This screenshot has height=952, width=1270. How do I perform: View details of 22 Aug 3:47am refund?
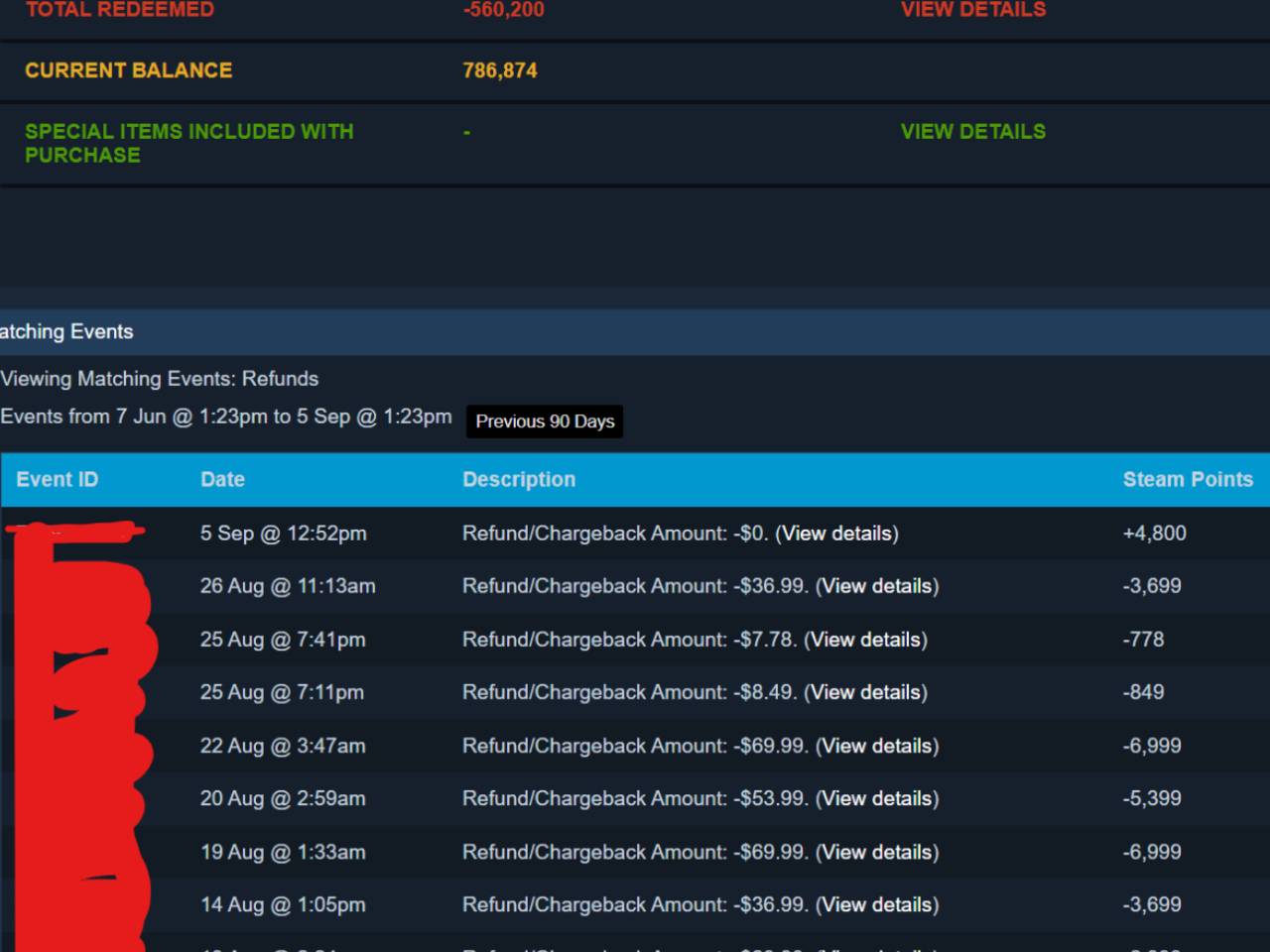[x=877, y=746]
